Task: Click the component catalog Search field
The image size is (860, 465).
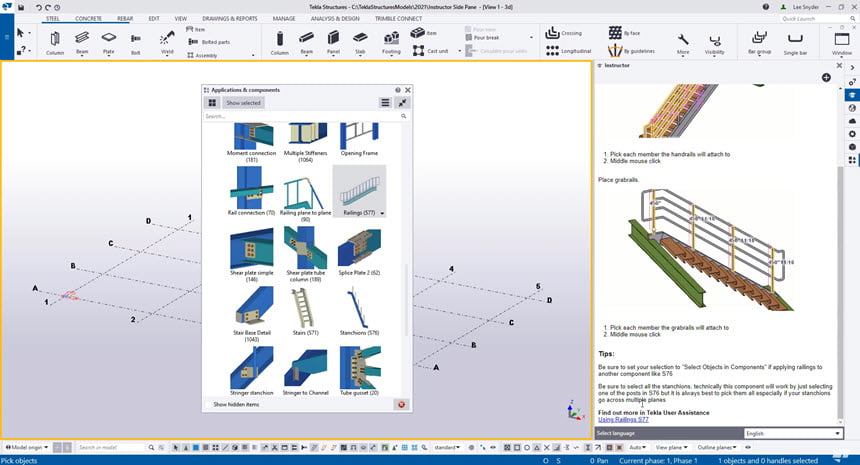Action: 306,116
